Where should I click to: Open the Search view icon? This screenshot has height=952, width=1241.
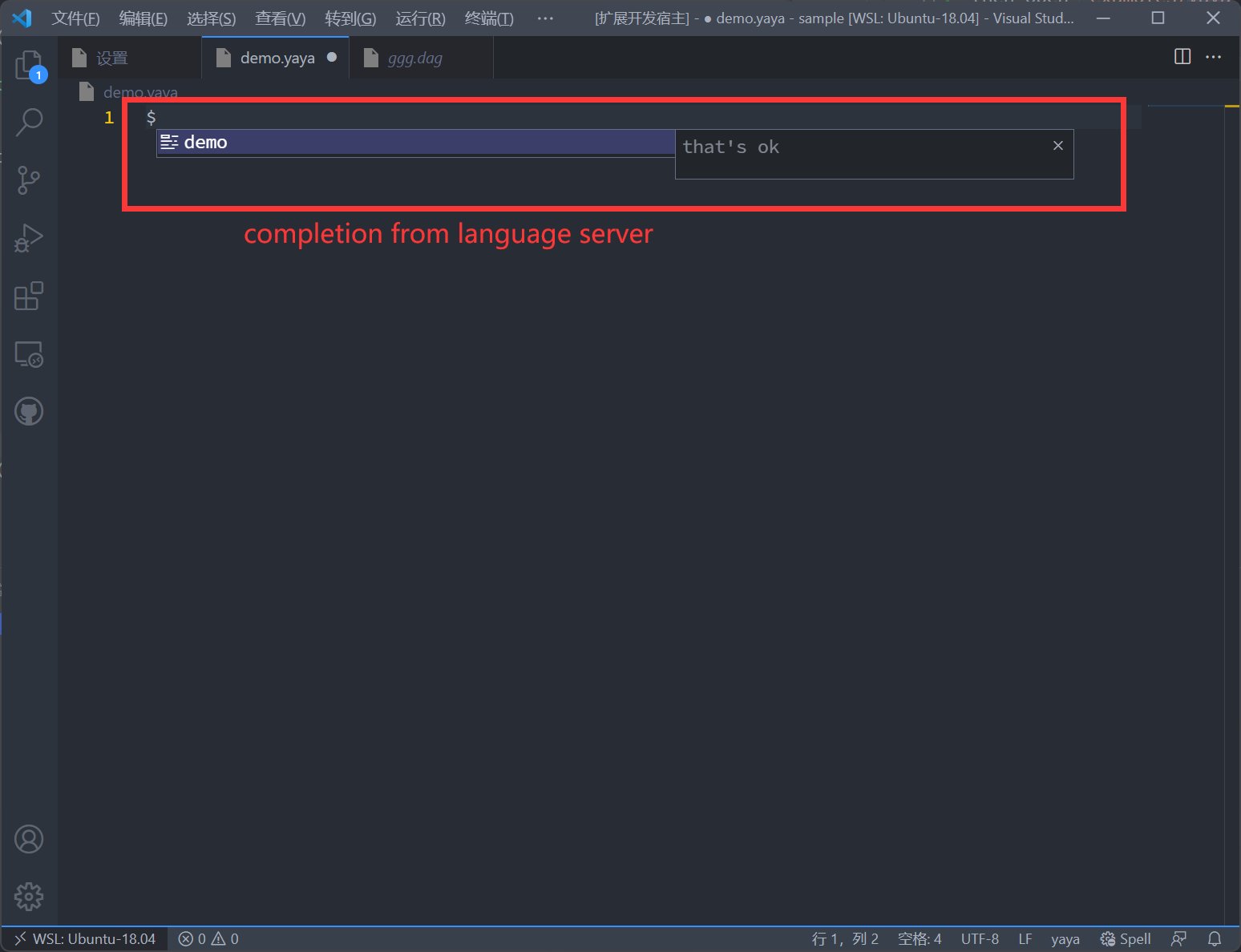click(30, 122)
